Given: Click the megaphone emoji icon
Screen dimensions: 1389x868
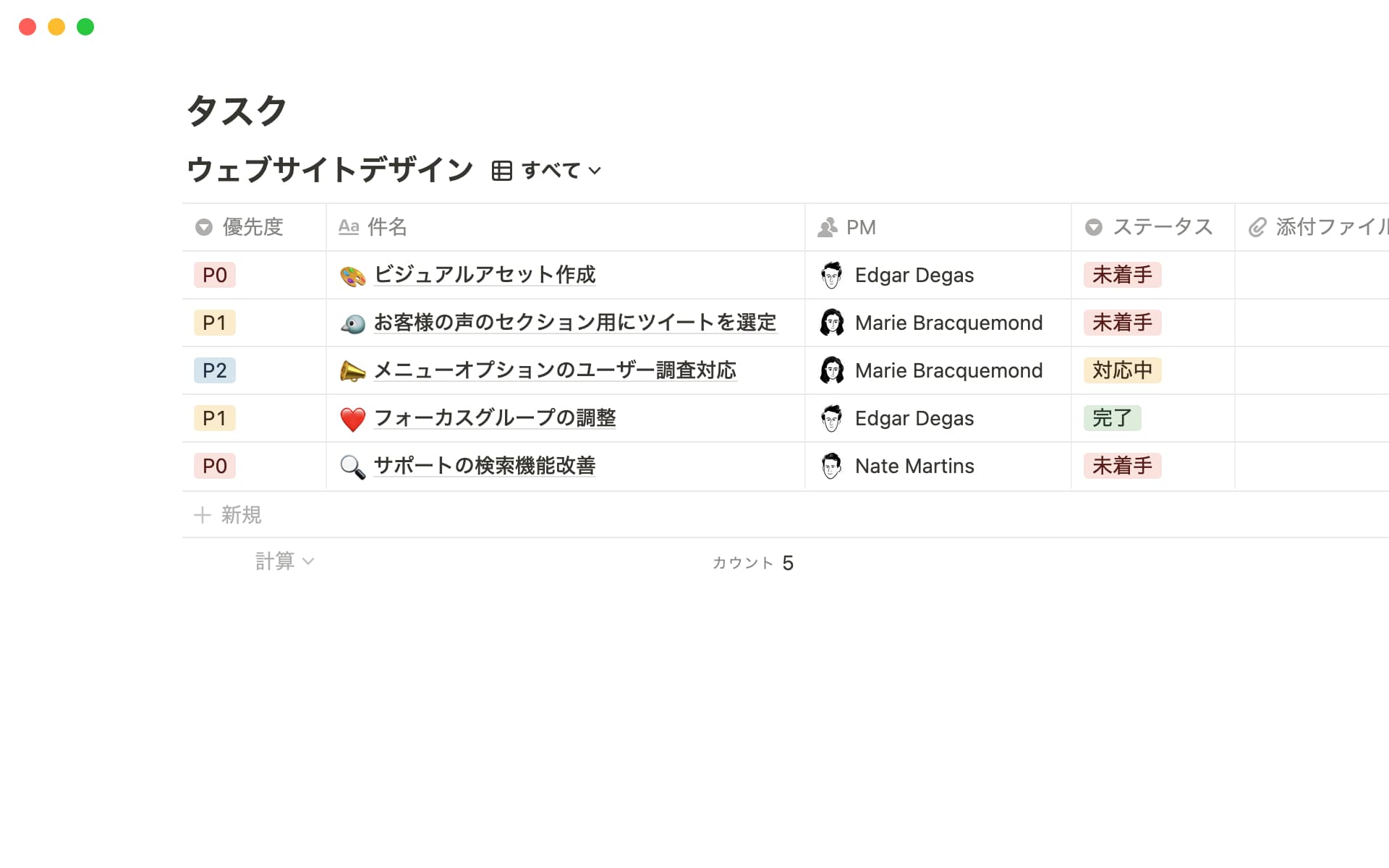Looking at the screenshot, I should pyautogui.click(x=352, y=371).
